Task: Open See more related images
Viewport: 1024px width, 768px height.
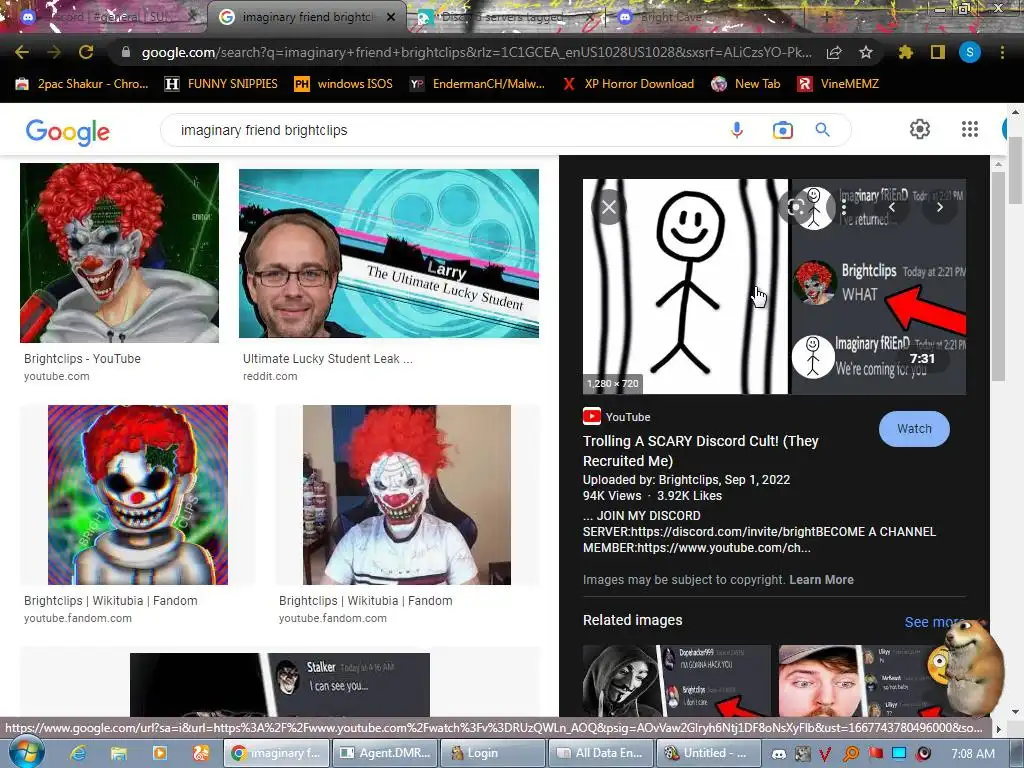Action: 934,622
